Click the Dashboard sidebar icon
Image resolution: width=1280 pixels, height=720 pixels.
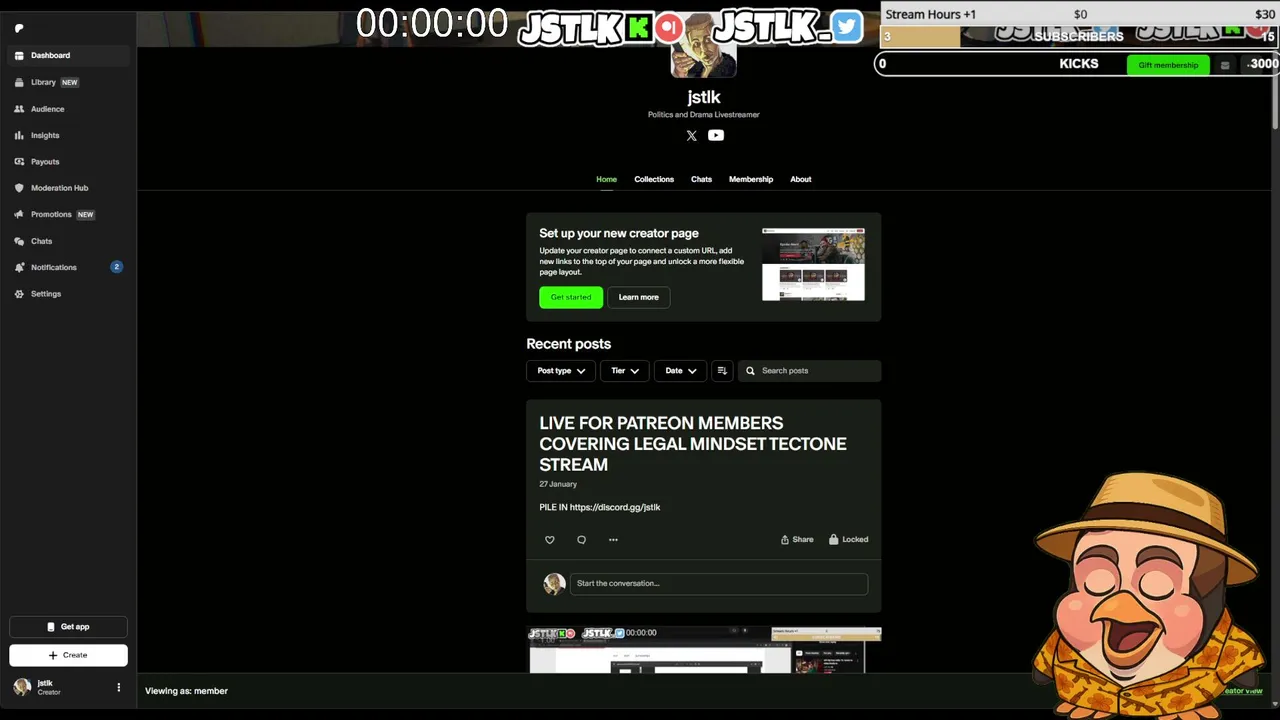click(x=19, y=55)
